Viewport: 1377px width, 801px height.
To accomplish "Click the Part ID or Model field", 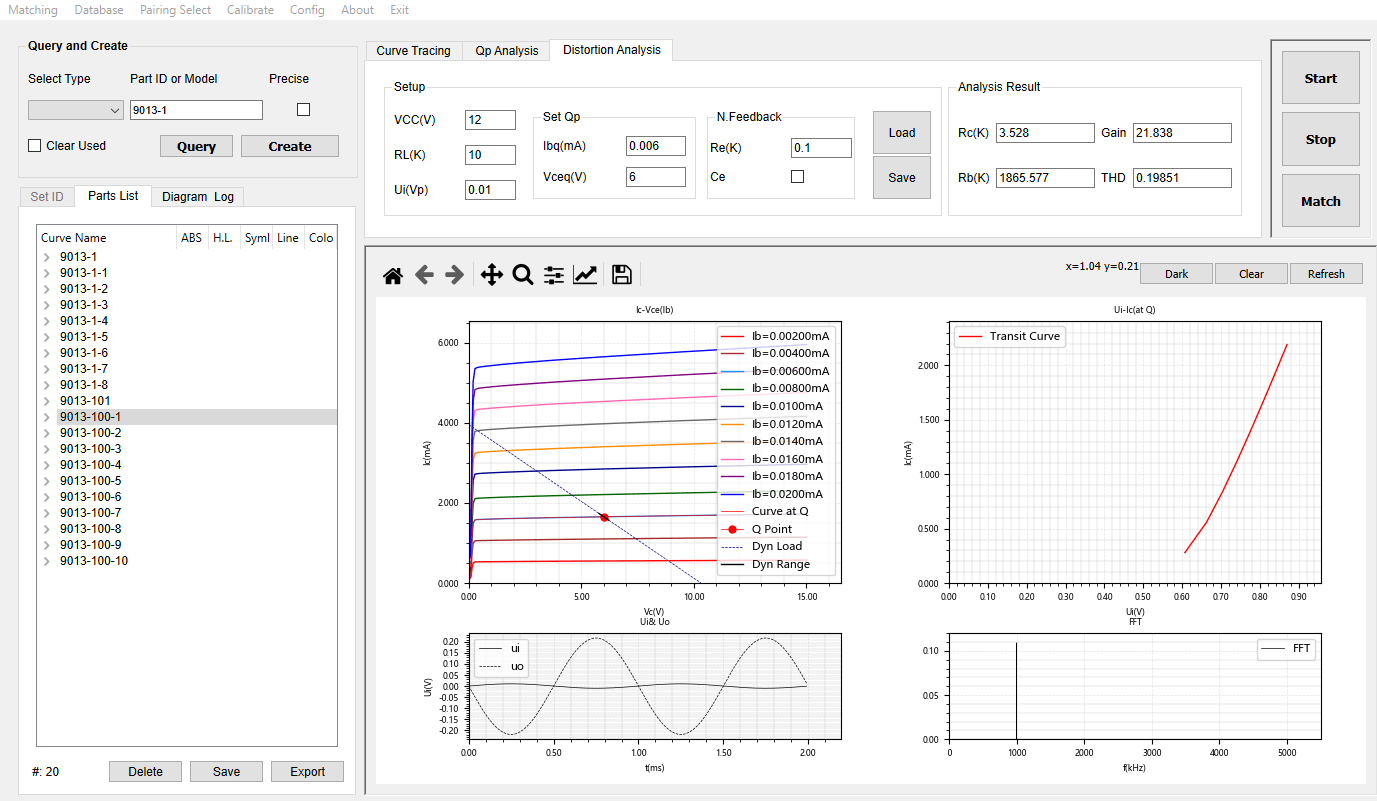I will (x=196, y=110).
